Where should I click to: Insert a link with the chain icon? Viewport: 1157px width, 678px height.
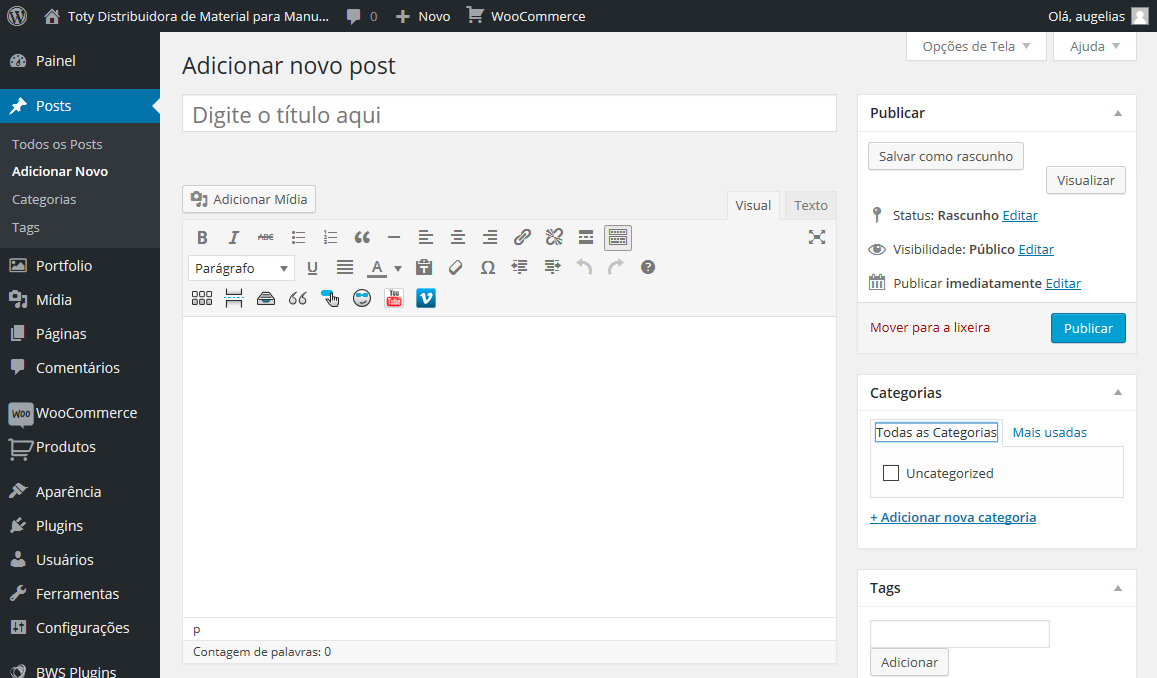[522, 238]
